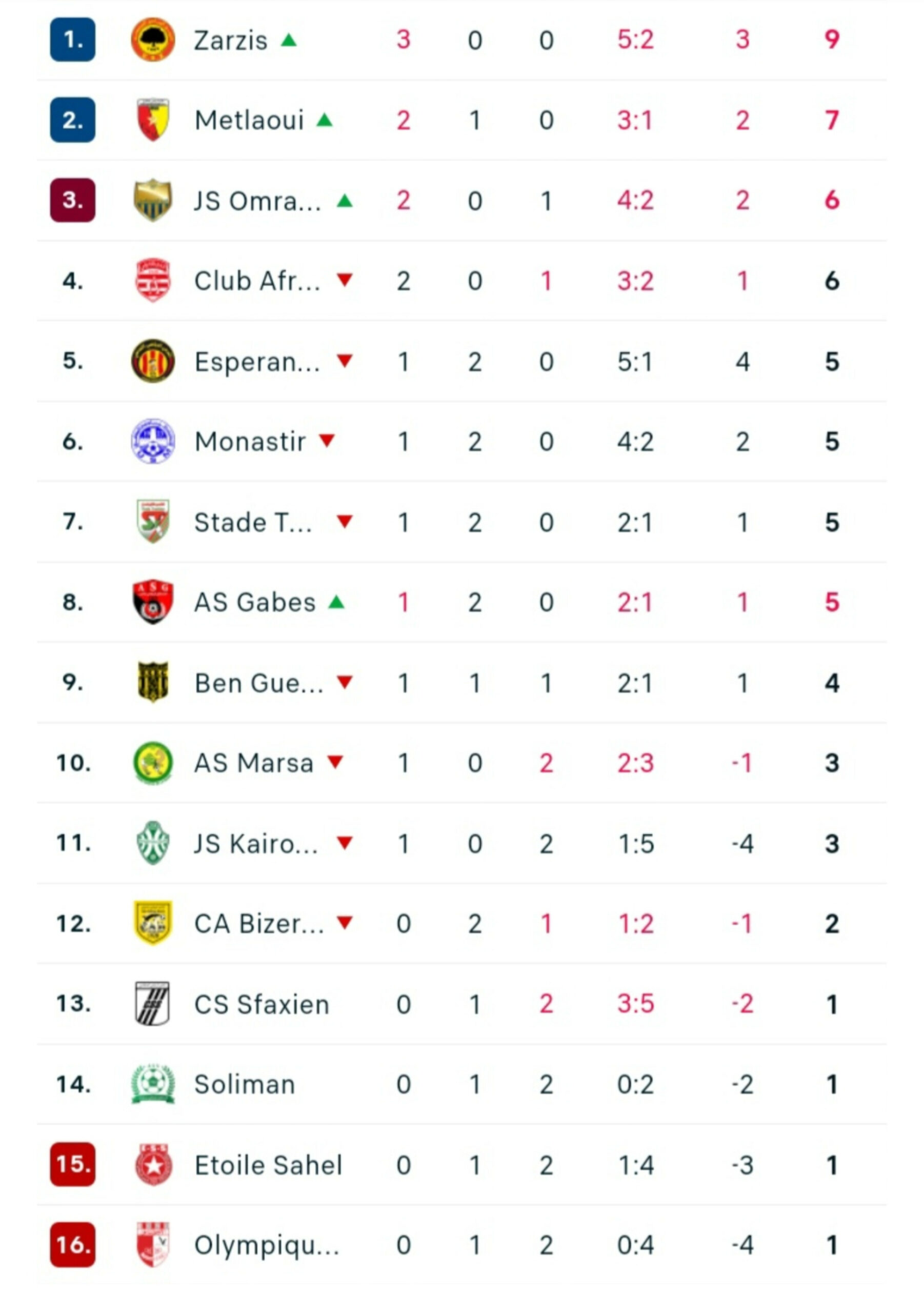Select the JS Kairouan standings row

[462, 843]
